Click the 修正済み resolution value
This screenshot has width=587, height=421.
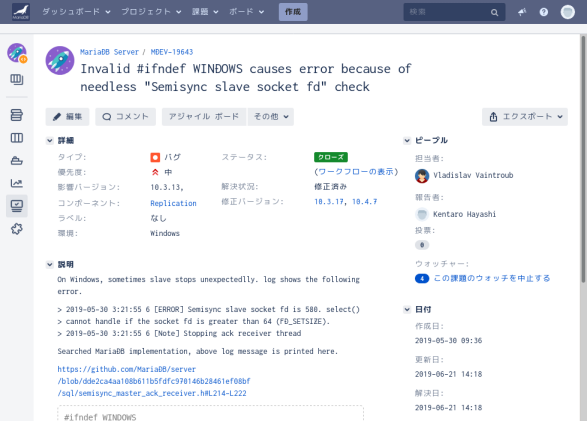pyautogui.click(x=331, y=186)
